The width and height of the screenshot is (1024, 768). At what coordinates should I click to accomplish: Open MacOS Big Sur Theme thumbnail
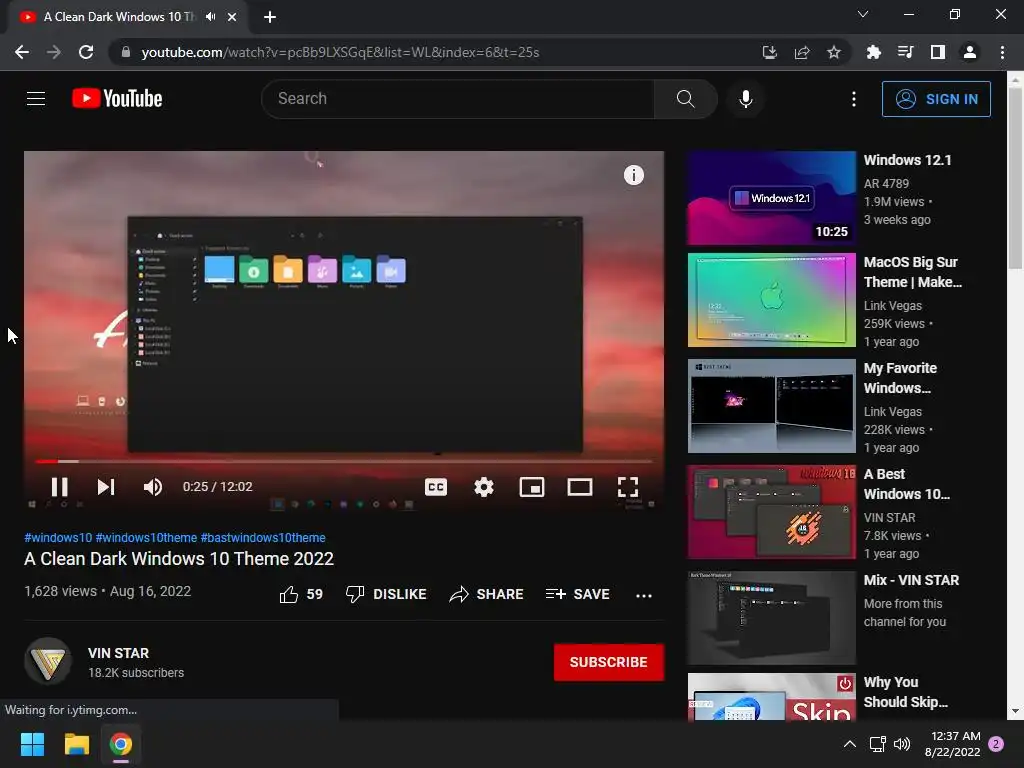point(771,300)
